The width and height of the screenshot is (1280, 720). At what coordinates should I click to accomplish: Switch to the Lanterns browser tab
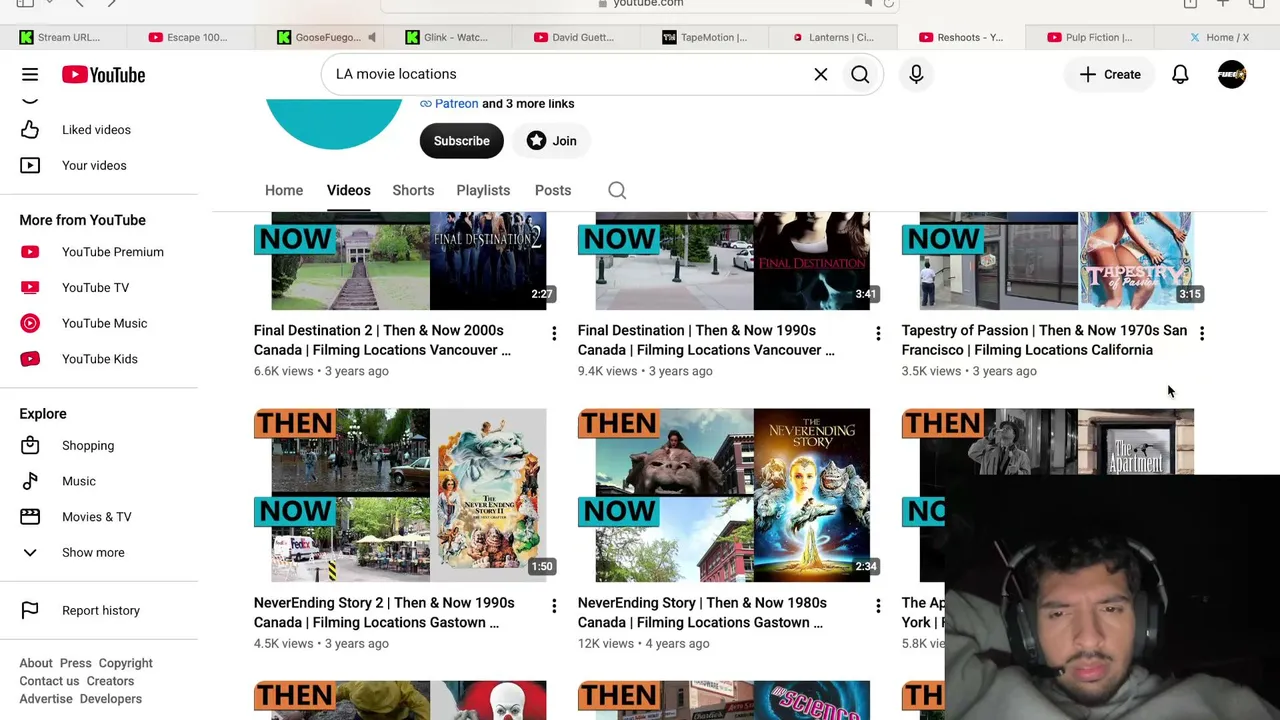tap(832, 37)
